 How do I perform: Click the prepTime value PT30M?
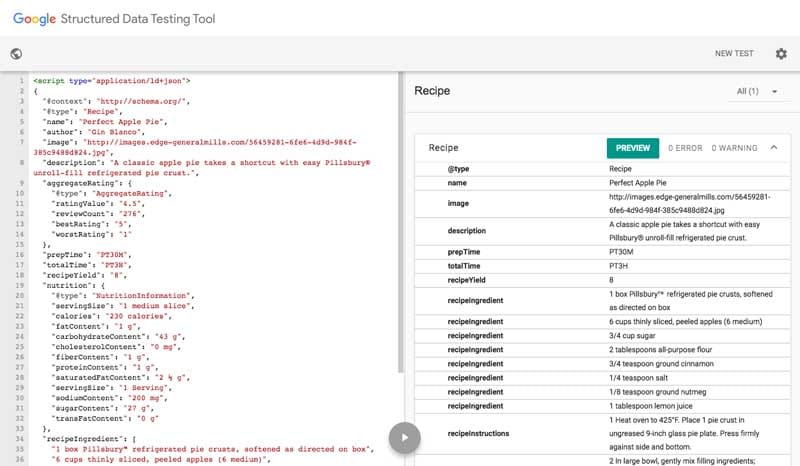pyautogui.click(x=621, y=252)
